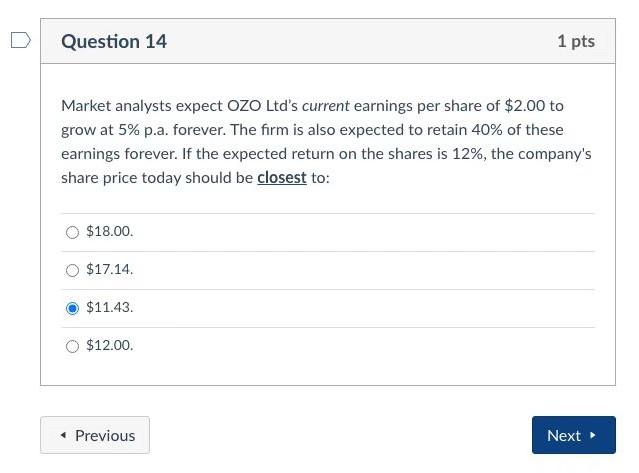Click the "$12.00." answer label text
639x473 pixels.
(x=110, y=346)
